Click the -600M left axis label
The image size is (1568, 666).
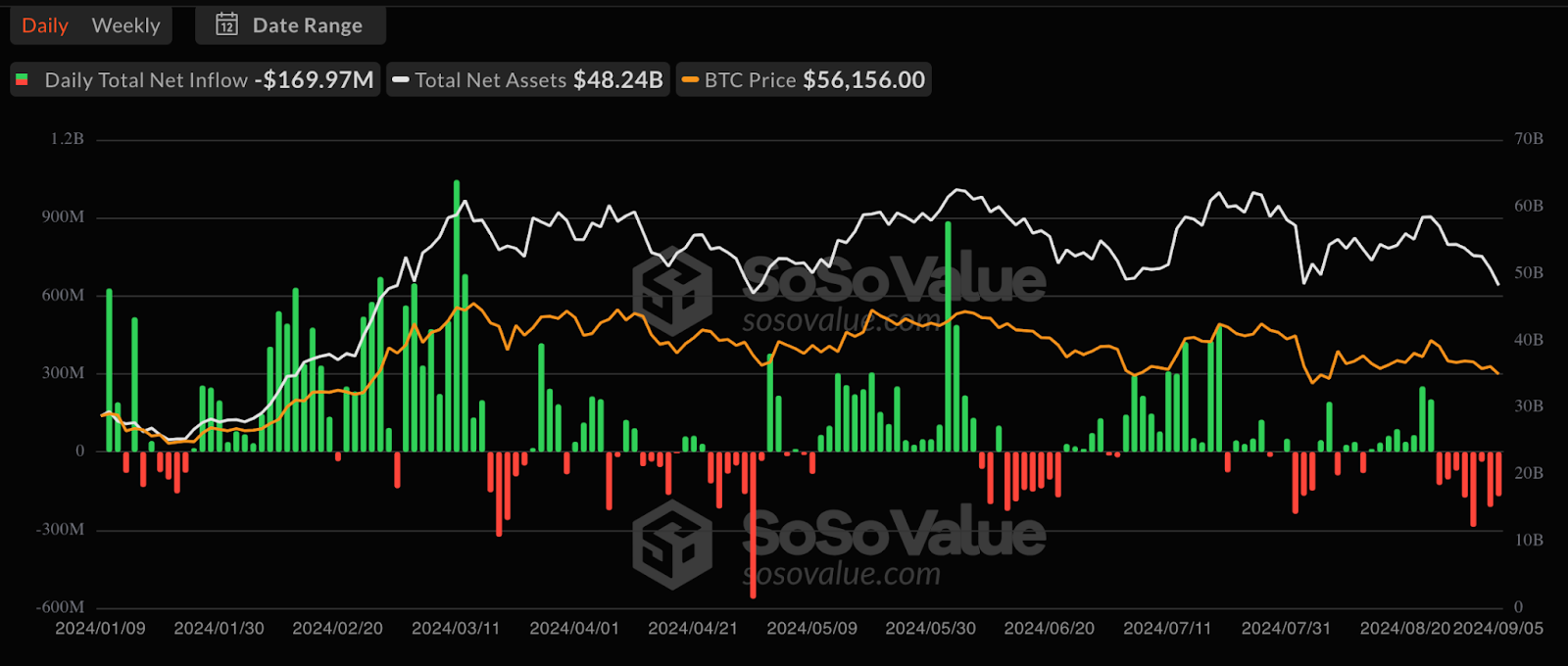coord(60,607)
